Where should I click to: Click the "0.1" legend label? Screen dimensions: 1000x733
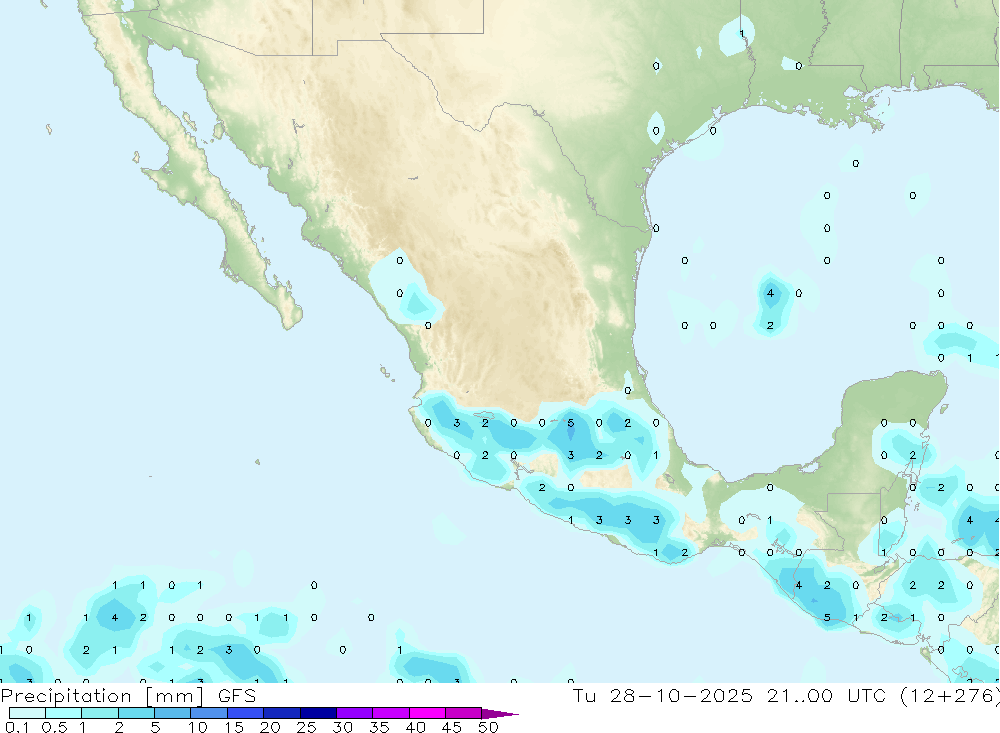(x=17, y=727)
